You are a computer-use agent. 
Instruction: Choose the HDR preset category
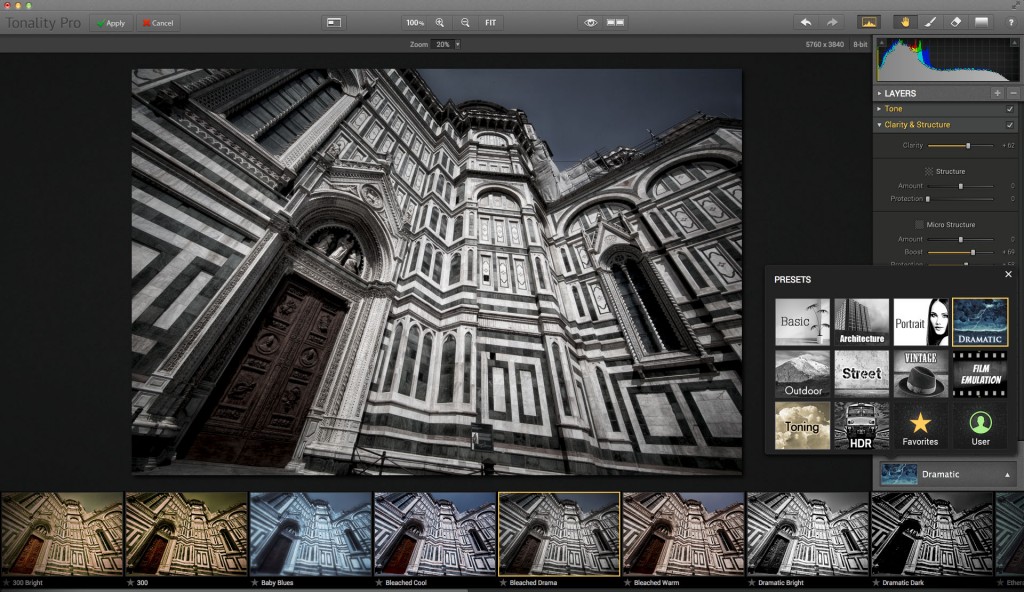coord(861,425)
